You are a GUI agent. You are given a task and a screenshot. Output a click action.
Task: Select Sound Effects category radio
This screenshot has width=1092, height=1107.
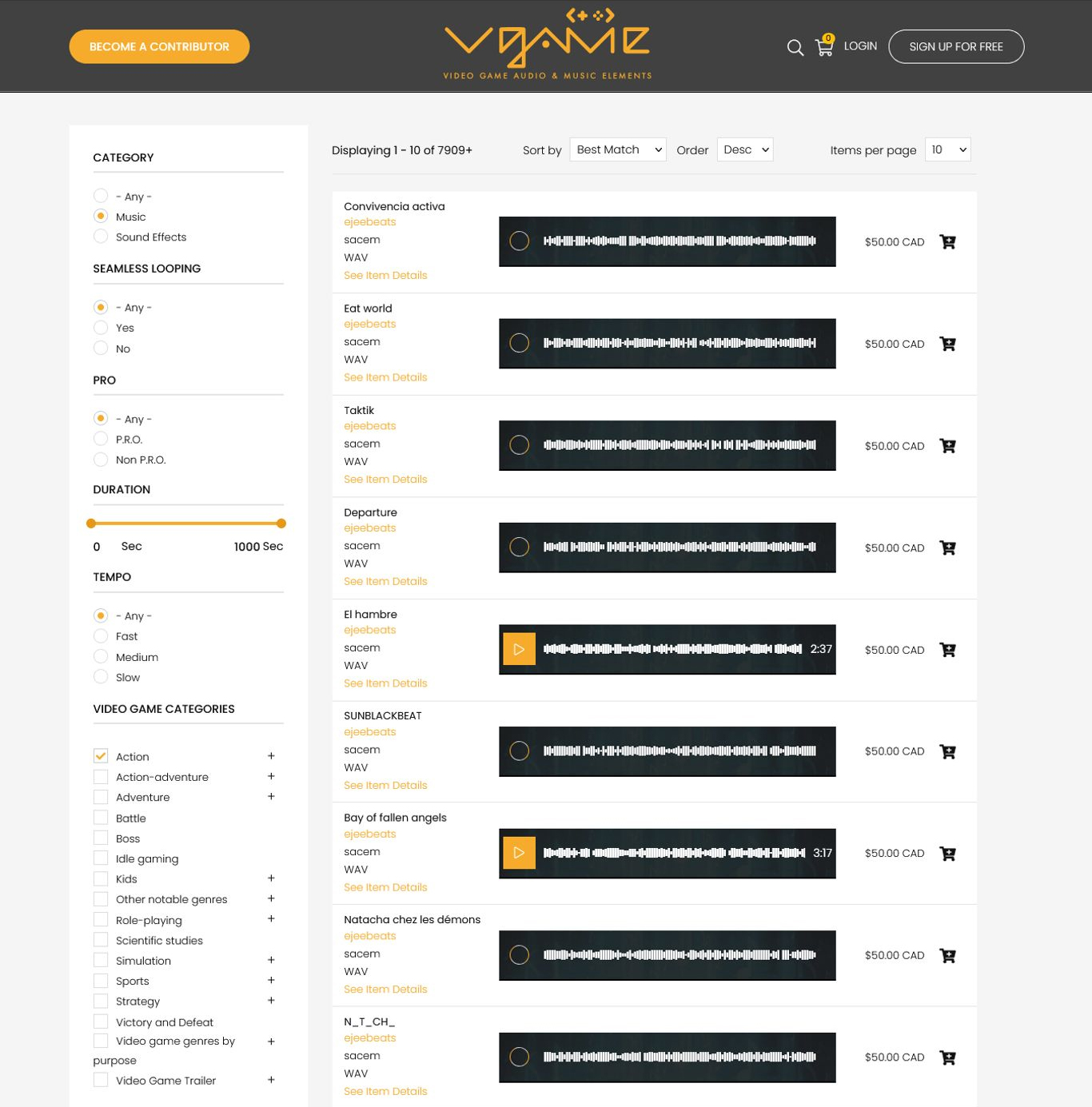101,237
